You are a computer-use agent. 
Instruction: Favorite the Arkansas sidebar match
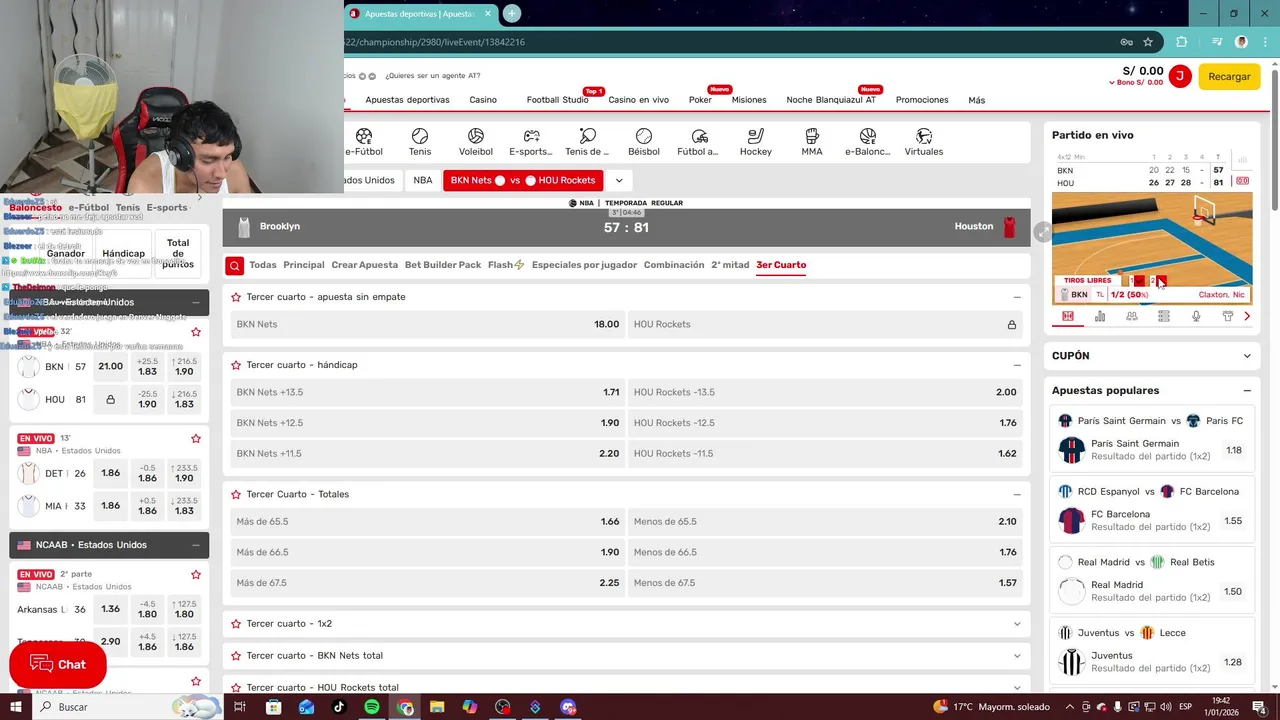[196, 574]
